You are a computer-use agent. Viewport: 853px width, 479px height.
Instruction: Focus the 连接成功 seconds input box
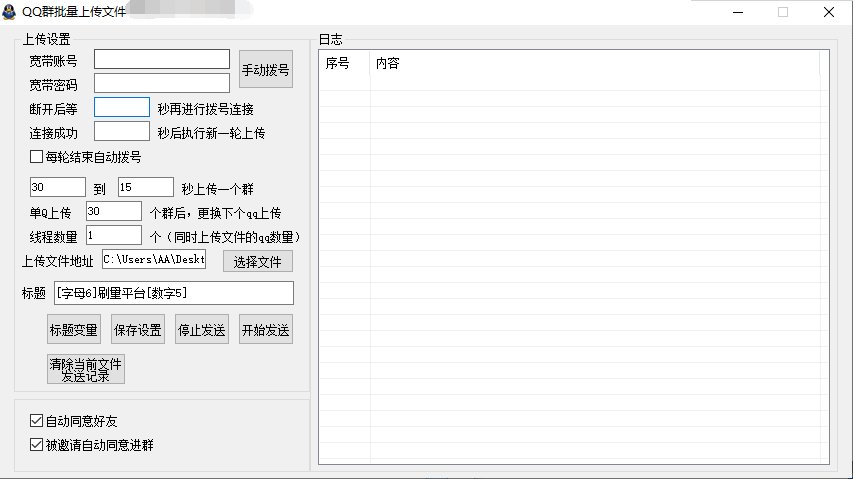click(122, 131)
